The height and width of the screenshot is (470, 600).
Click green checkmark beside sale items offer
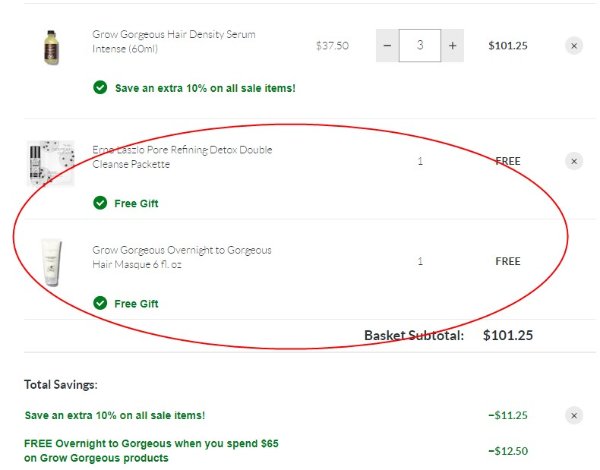point(100,88)
